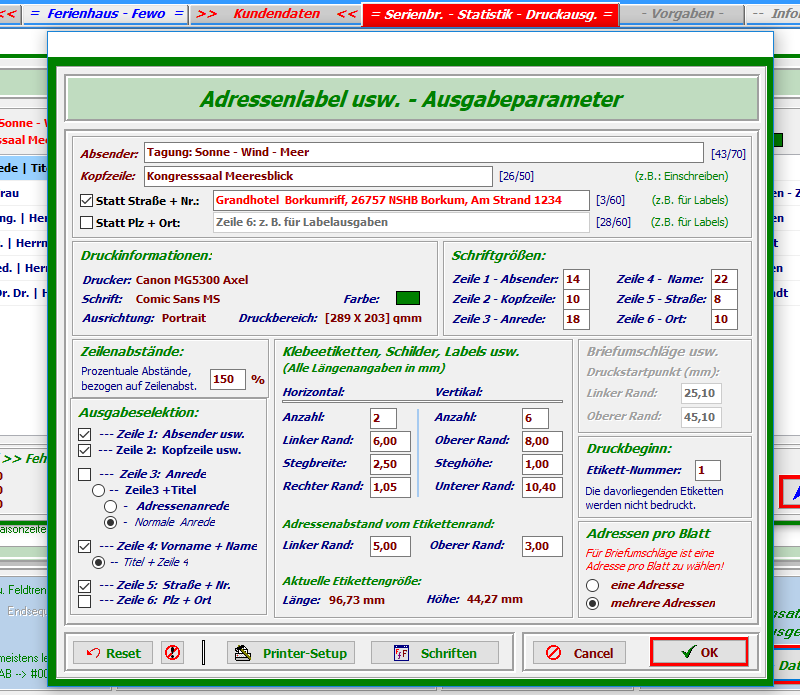Screen dimensions: 800x695
Task: Switch to the Kundendaten tab
Action: click(x=276, y=14)
